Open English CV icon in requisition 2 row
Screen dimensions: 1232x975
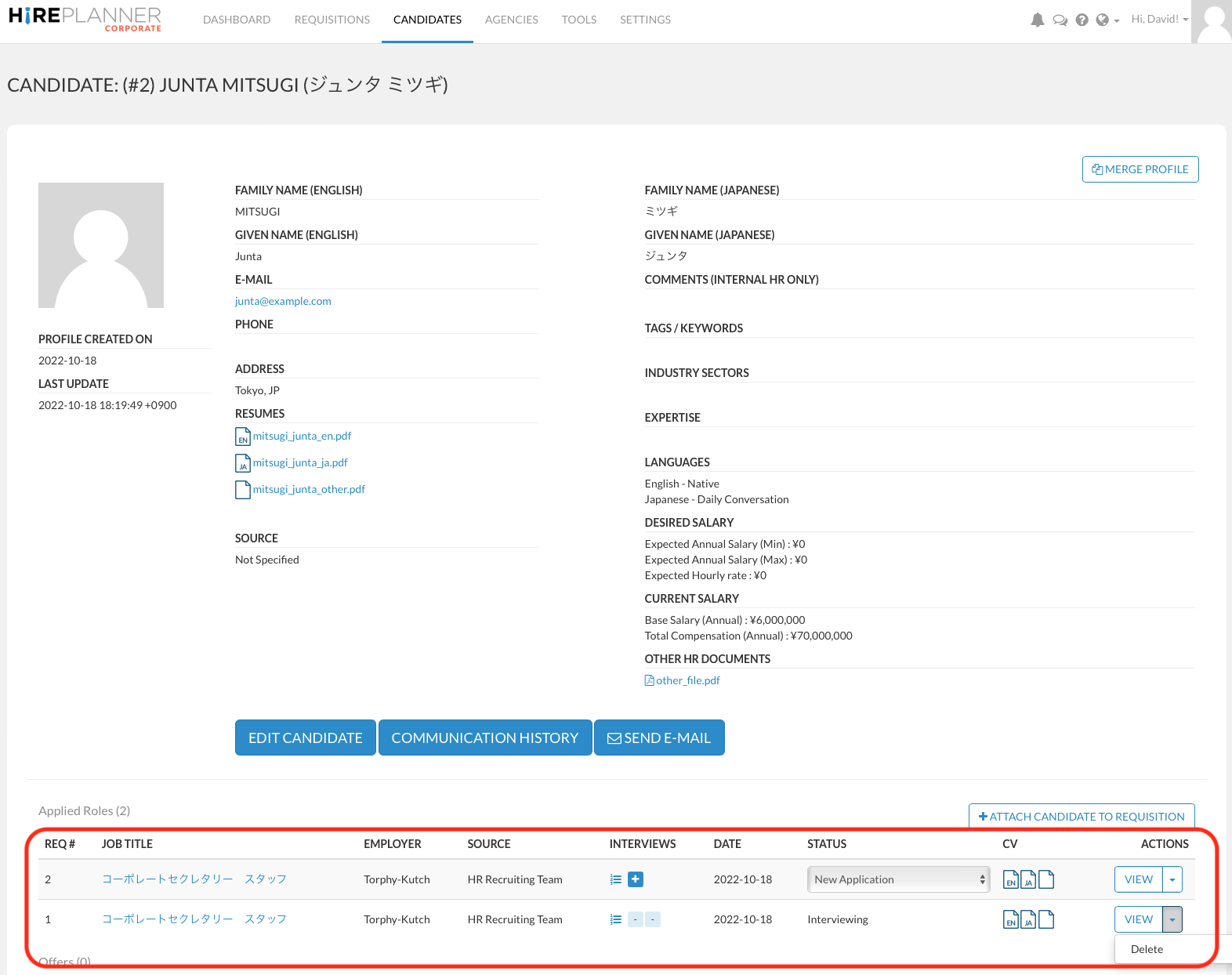click(x=1011, y=880)
